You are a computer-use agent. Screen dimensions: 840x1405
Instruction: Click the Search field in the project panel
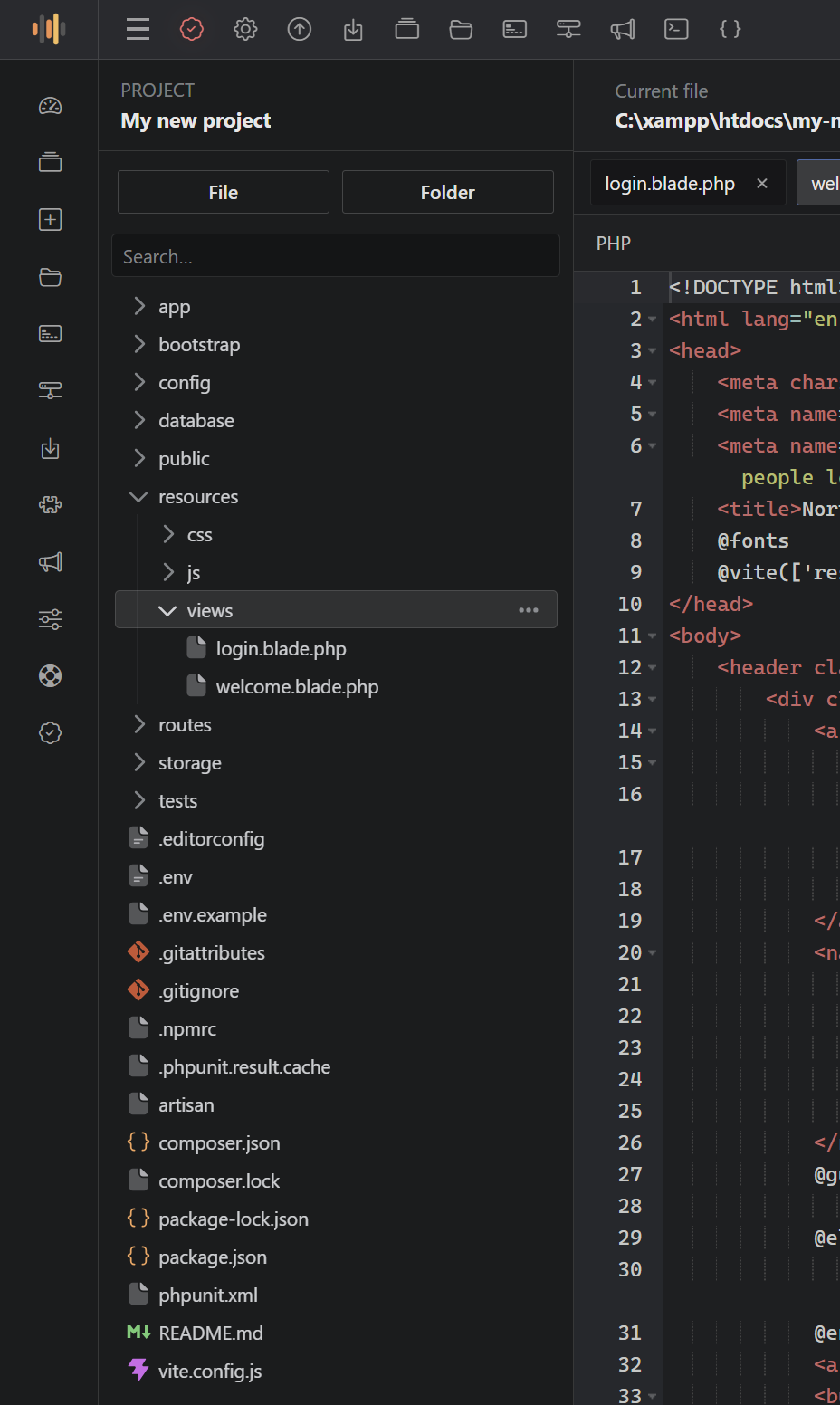tap(336, 256)
